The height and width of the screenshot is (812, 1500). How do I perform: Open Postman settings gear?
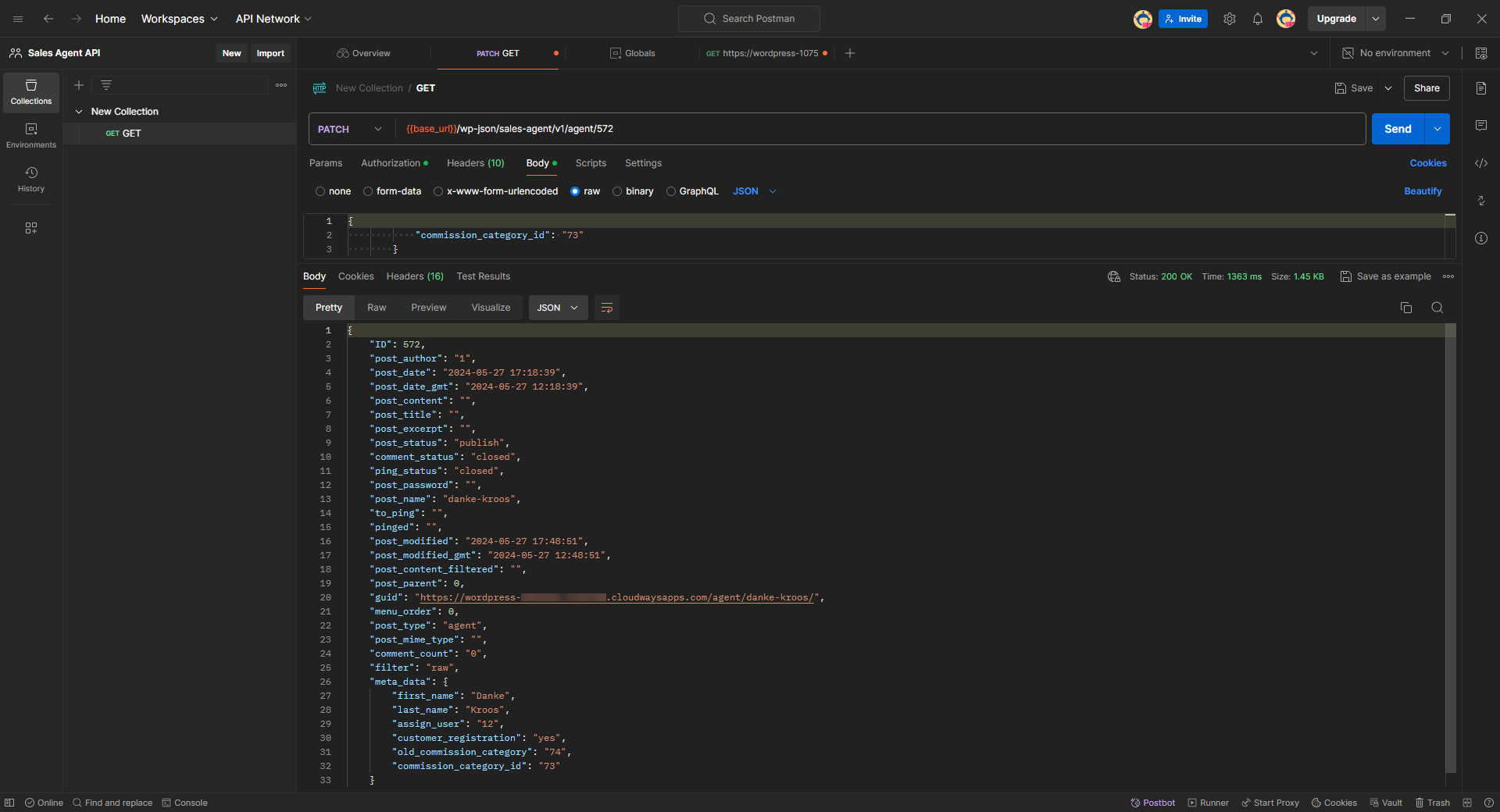click(1230, 19)
